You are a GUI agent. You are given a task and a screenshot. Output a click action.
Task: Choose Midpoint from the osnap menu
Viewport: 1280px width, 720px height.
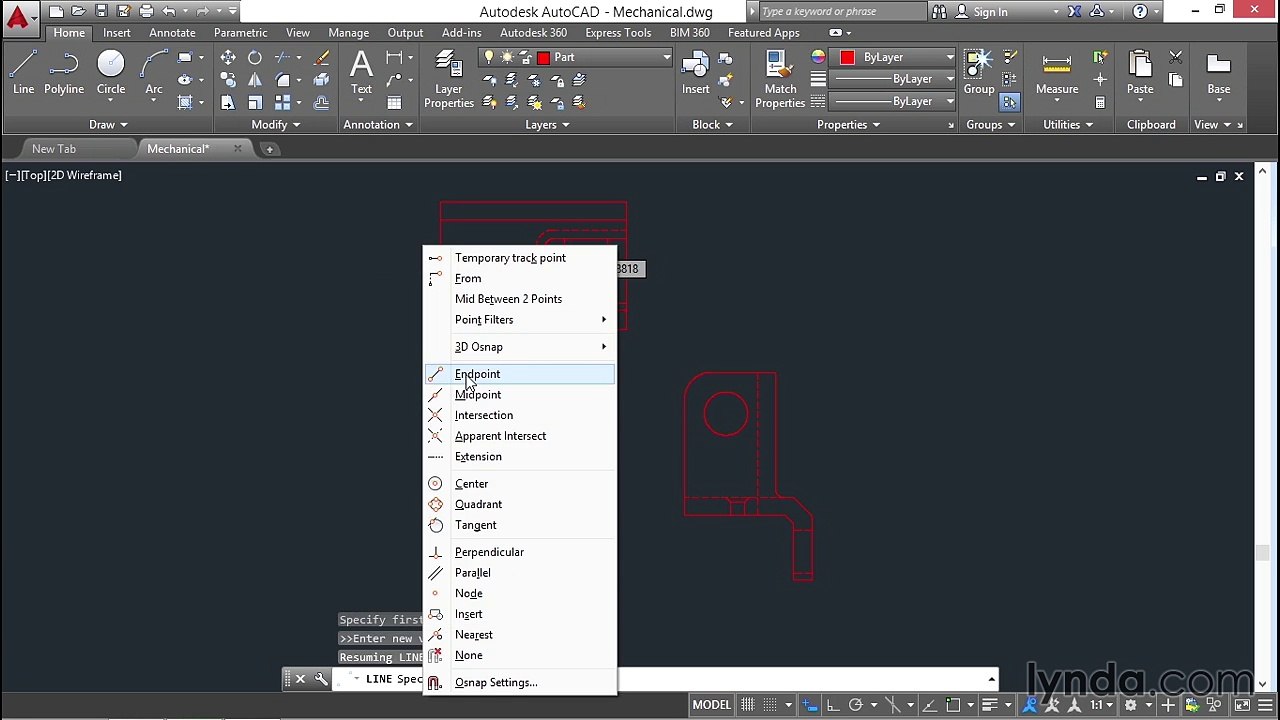pyautogui.click(x=519, y=395)
